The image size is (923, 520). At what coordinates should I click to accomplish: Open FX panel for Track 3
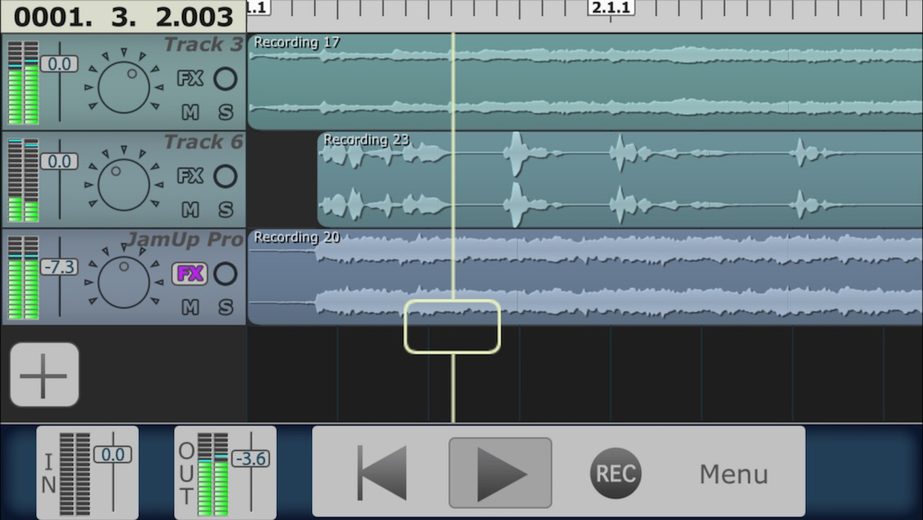click(190, 78)
